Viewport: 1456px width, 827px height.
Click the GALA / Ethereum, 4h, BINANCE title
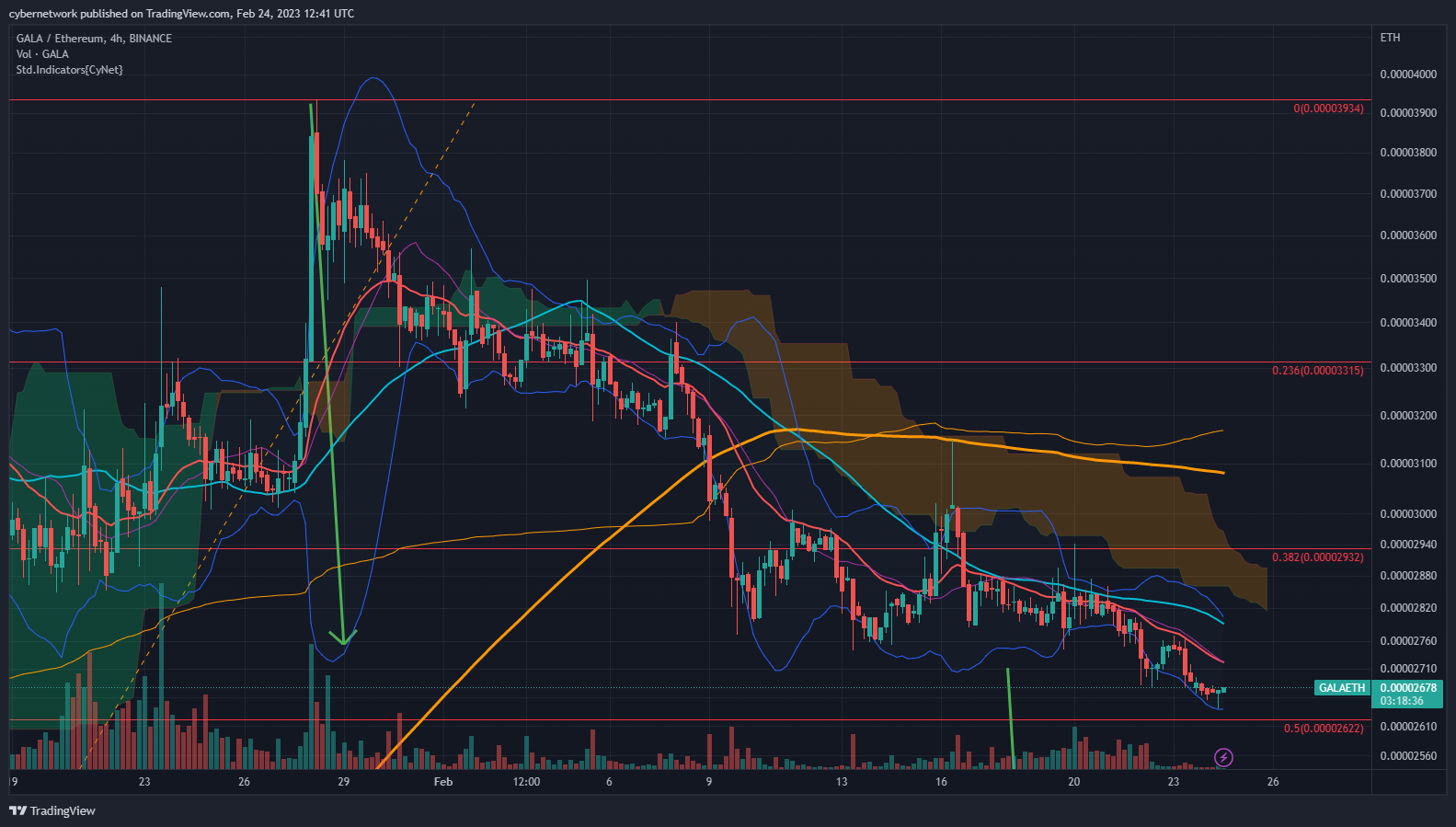coord(94,39)
